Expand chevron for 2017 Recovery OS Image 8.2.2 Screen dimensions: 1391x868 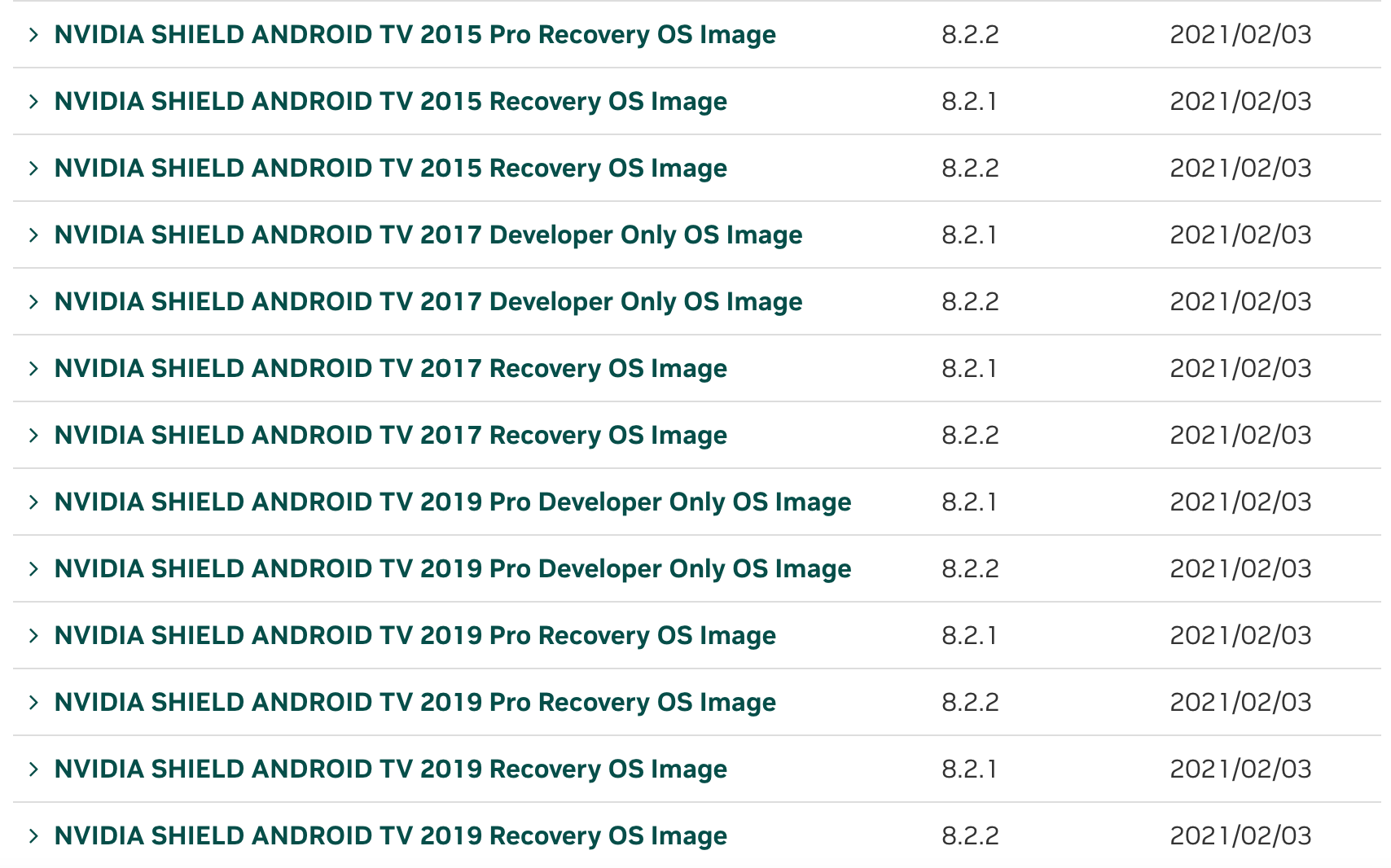[33, 435]
